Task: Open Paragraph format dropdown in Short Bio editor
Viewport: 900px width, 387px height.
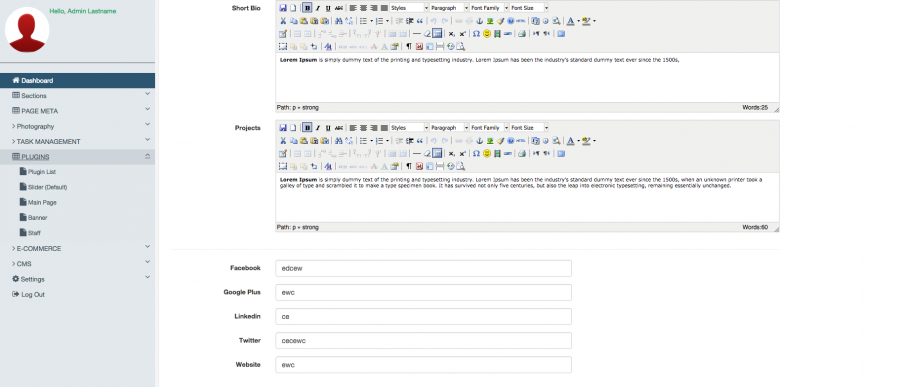Action: pyautogui.click(x=450, y=8)
